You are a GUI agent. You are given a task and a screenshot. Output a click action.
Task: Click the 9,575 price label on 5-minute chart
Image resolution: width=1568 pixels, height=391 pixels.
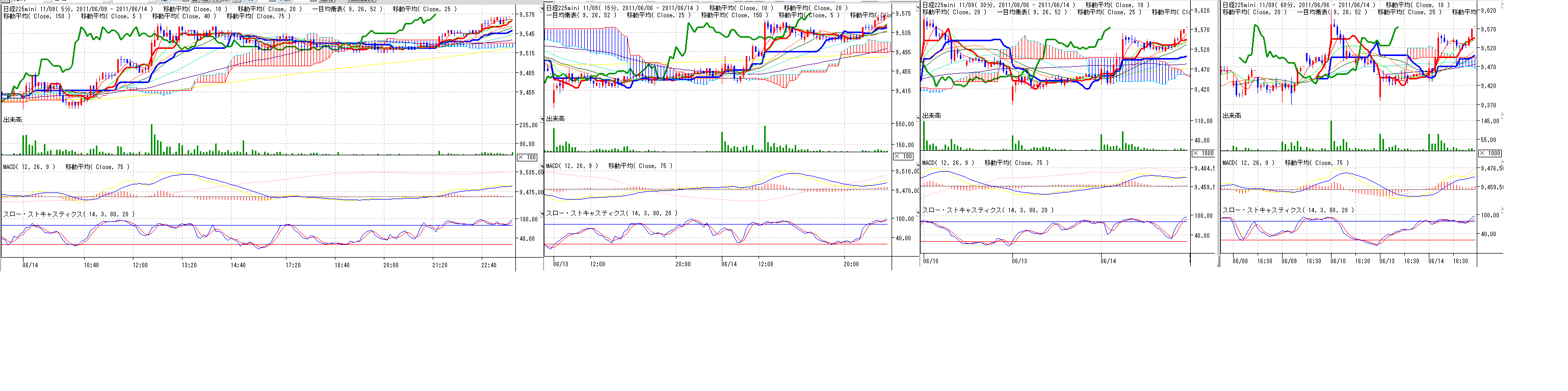[x=527, y=15]
